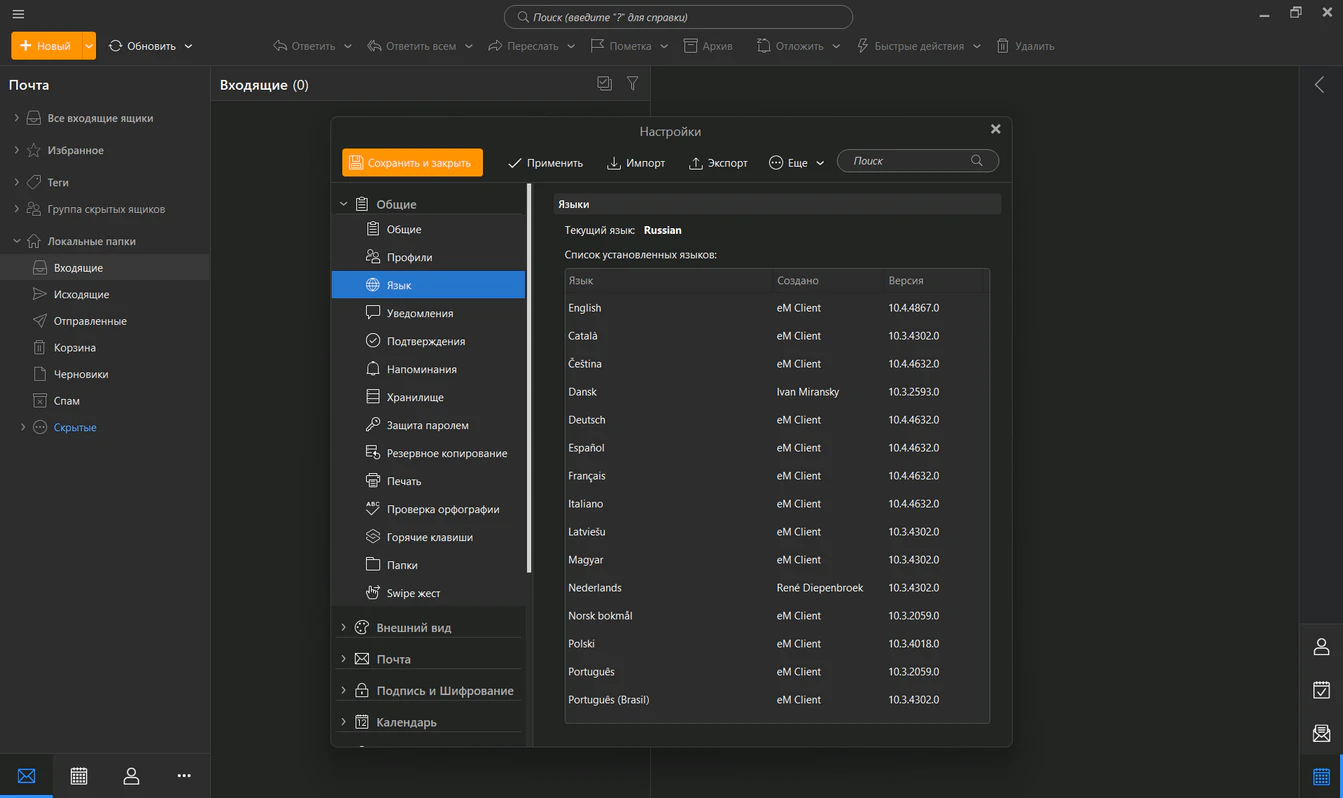Select Горячие клавиши in the settings tree
The height and width of the screenshot is (798, 1343).
click(x=429, y=537)
